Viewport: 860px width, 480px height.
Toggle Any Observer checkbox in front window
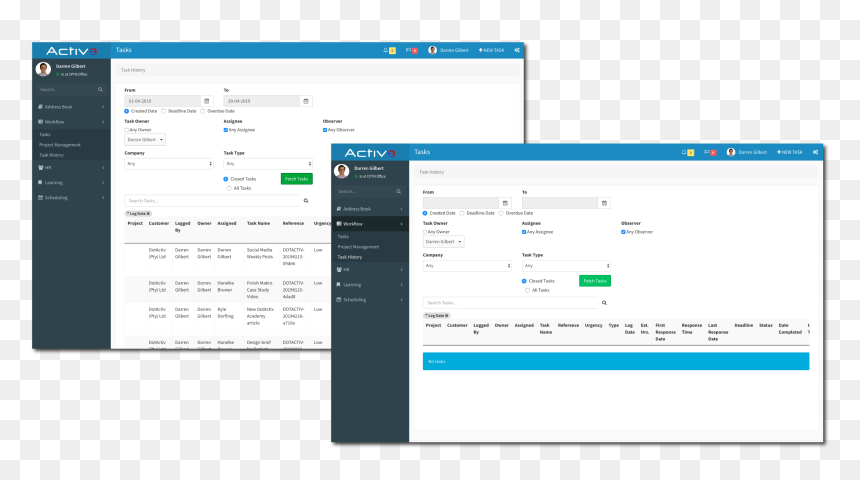coord(623,232)
